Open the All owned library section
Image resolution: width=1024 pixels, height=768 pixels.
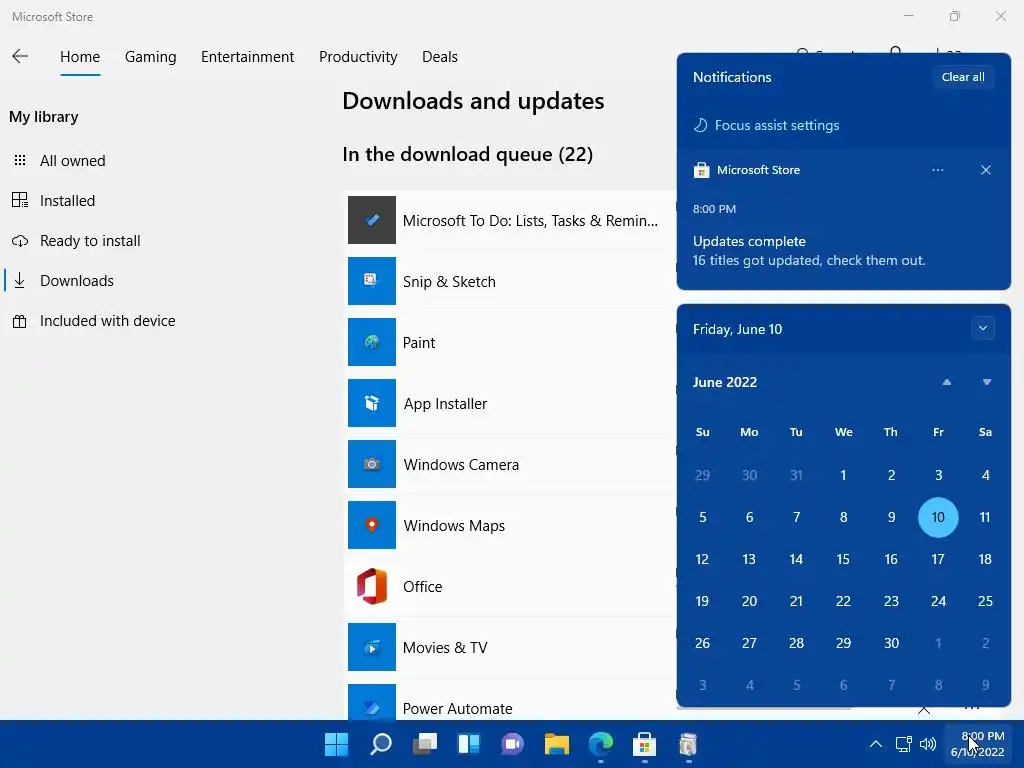pyautogui.click(x=59, y=161)
